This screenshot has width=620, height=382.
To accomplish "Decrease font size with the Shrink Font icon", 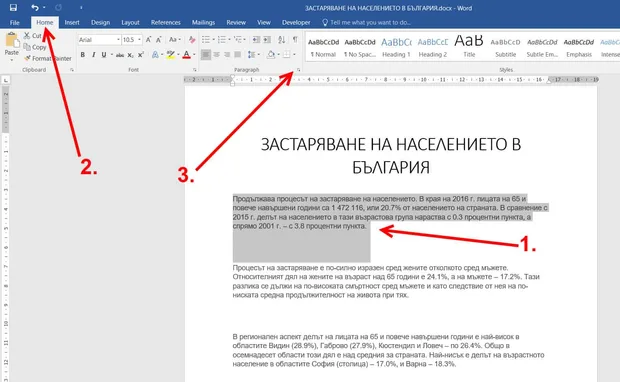I will tap(159, 40).
